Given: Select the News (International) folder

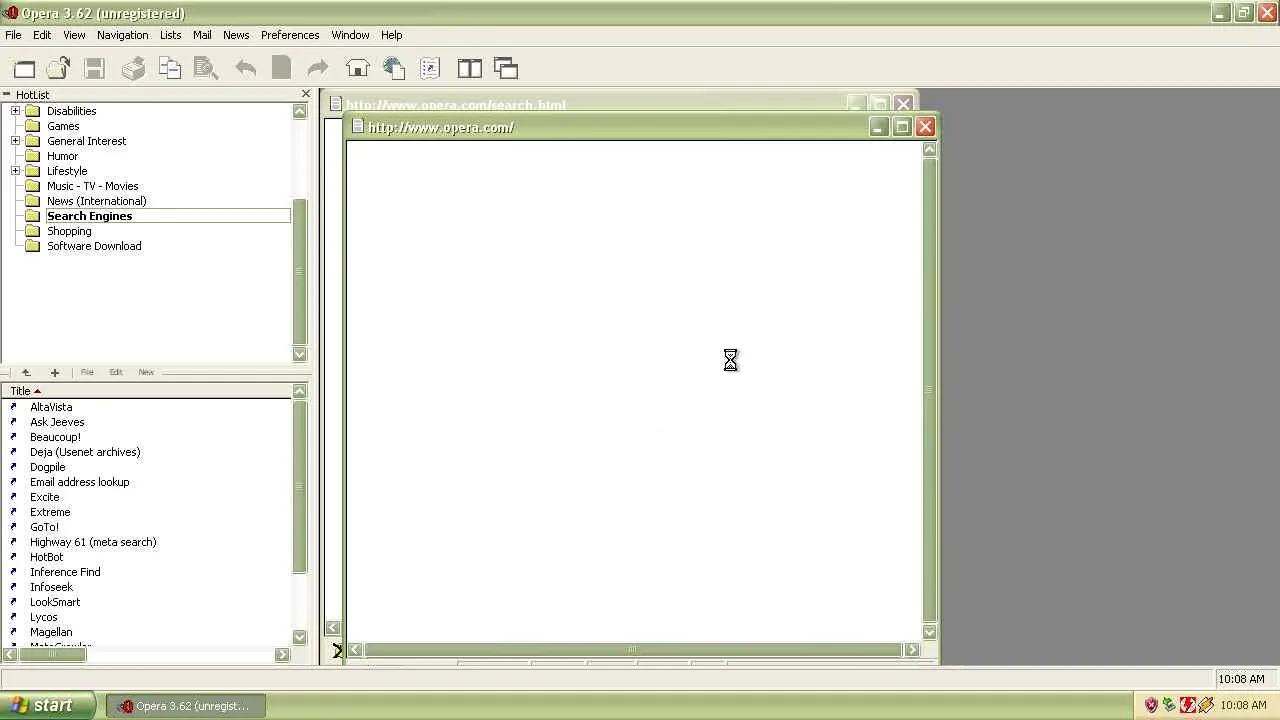Looking at the screenshot, I should [x=96, y=201].
